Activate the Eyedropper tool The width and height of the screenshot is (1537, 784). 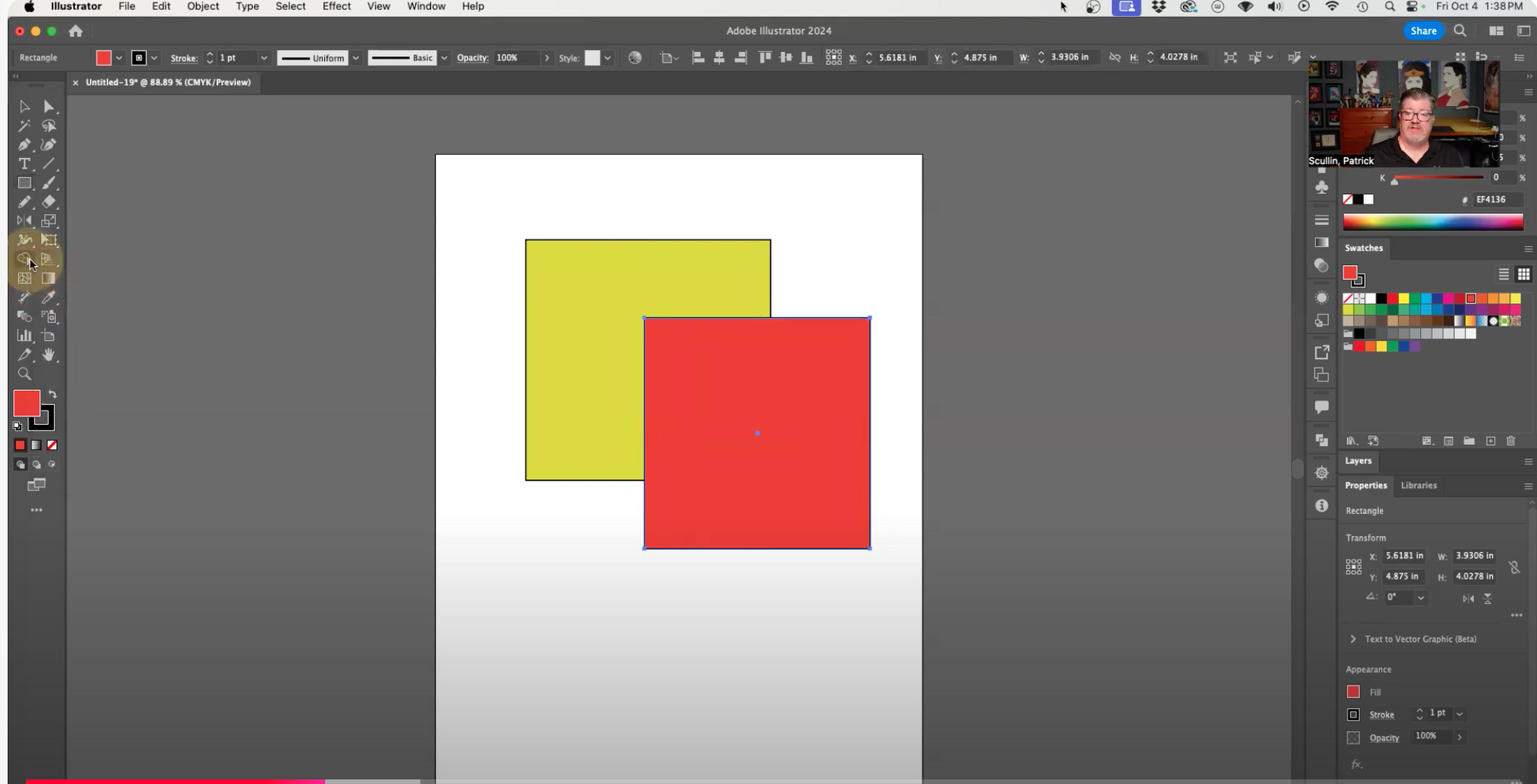tap(49, 298)
